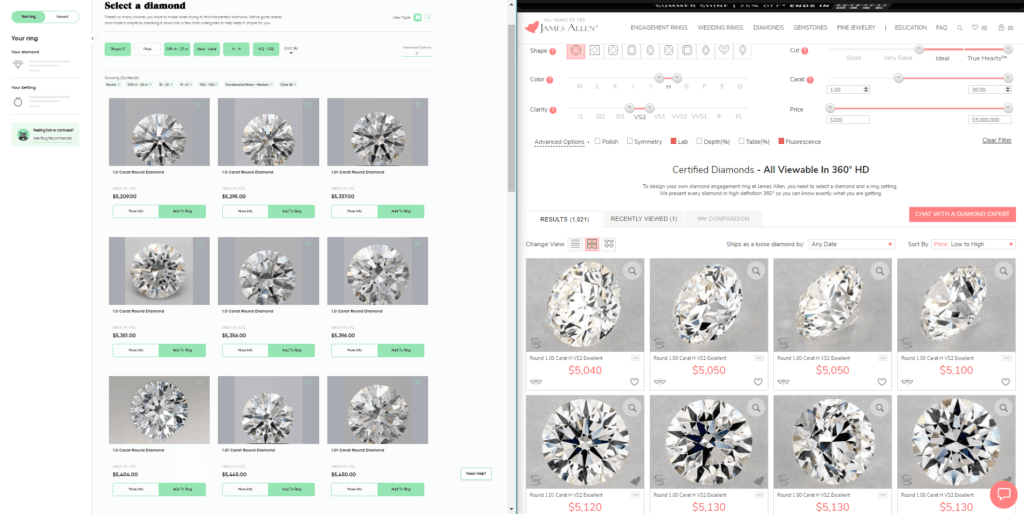Select the Asscher shape icon
The width and height of the screenshot is (1024, 514).
[x=687, y=50]
